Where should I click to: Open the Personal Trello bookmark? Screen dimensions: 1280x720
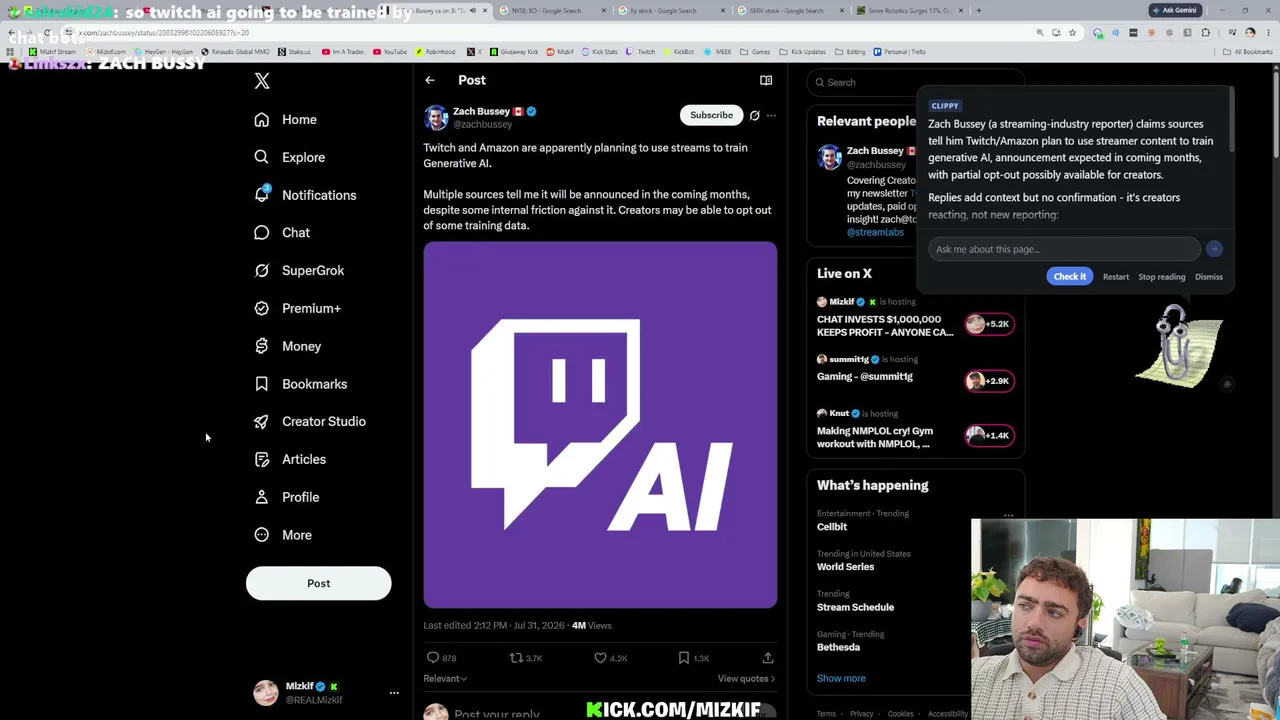coord(899,52)
